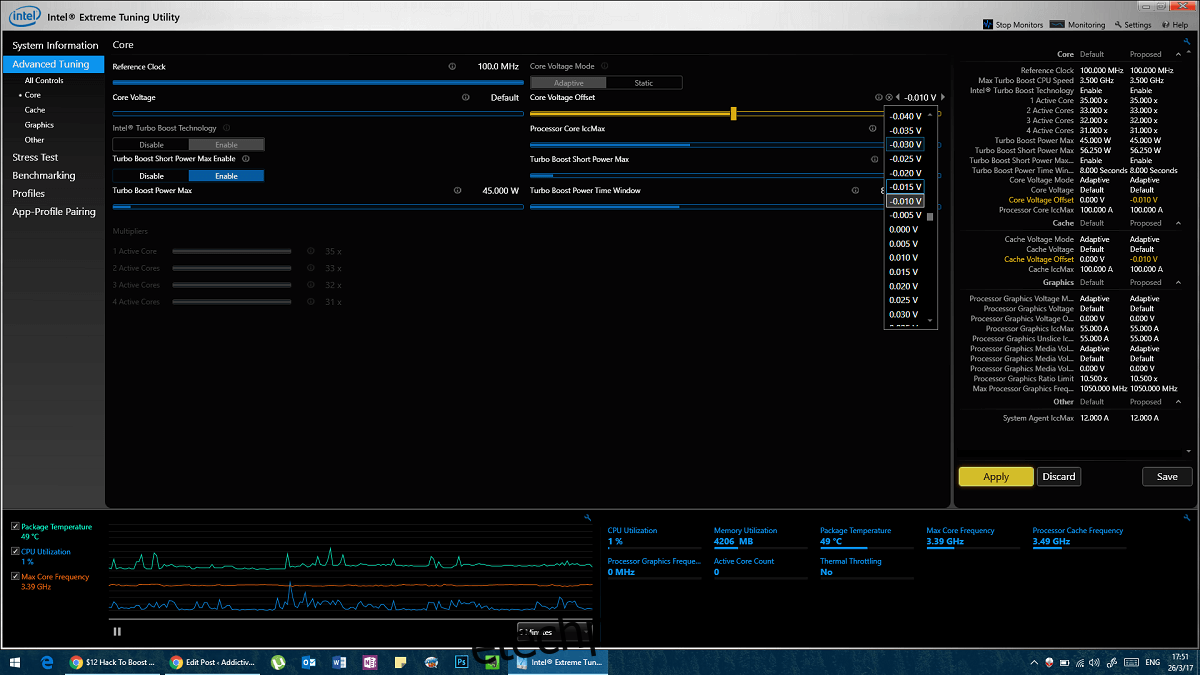
Task: Toggle the Package Temperature graph checkbox
Action: click(x=15, y=526)
